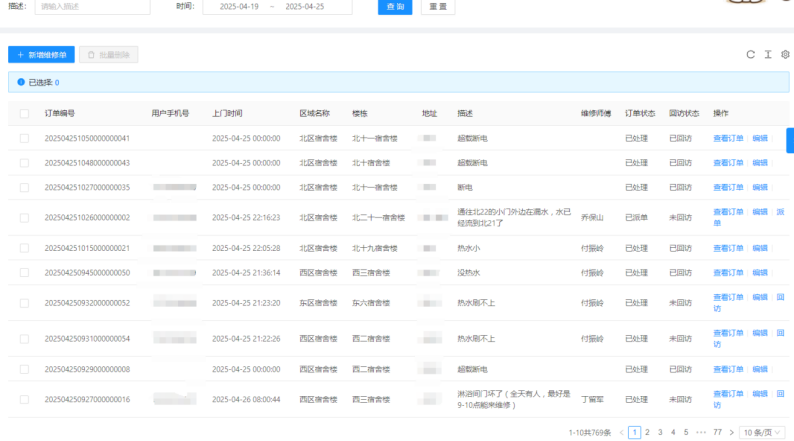
Task: Click description cell 热水小
Action: (x=469, y=248)
